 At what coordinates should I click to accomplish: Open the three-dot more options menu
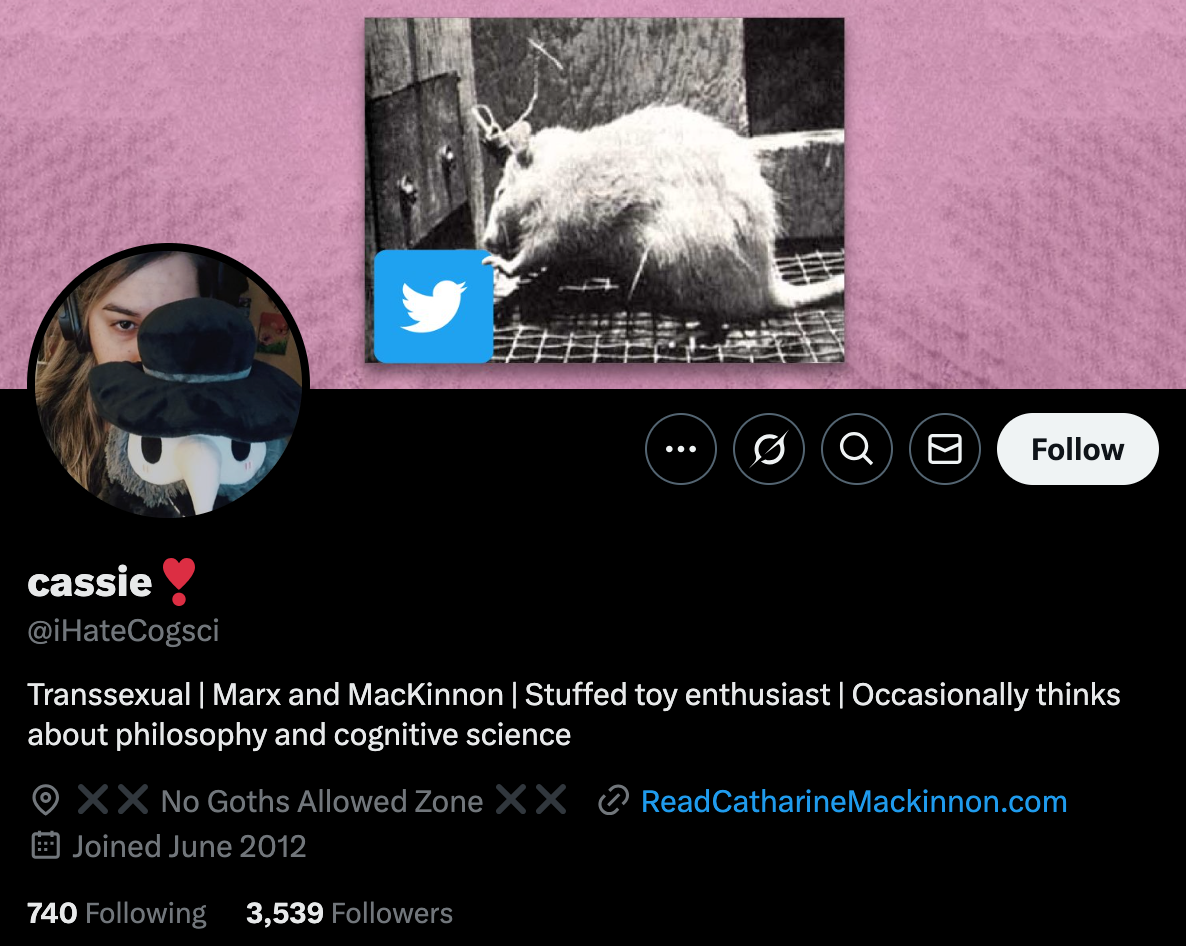click(x=680, y=448)
